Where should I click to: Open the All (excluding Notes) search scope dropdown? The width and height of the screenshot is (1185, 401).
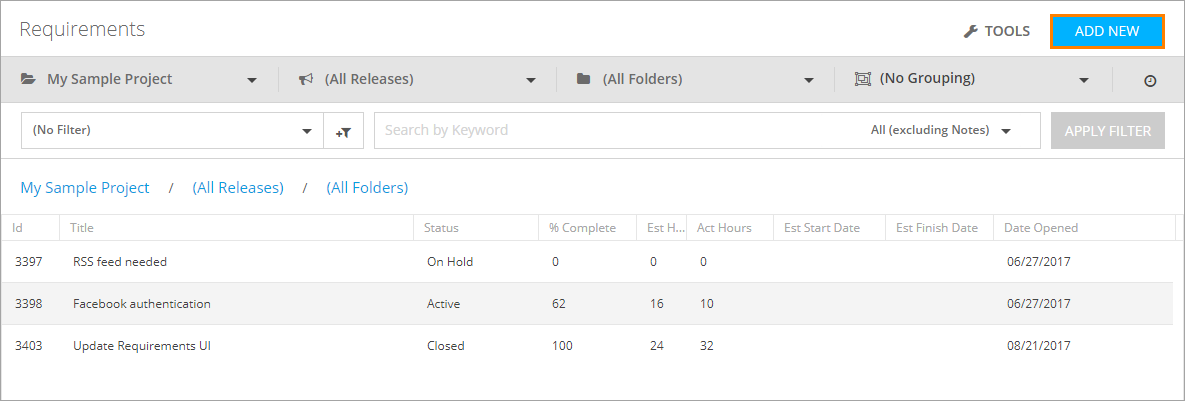(x=1006, y=131)
